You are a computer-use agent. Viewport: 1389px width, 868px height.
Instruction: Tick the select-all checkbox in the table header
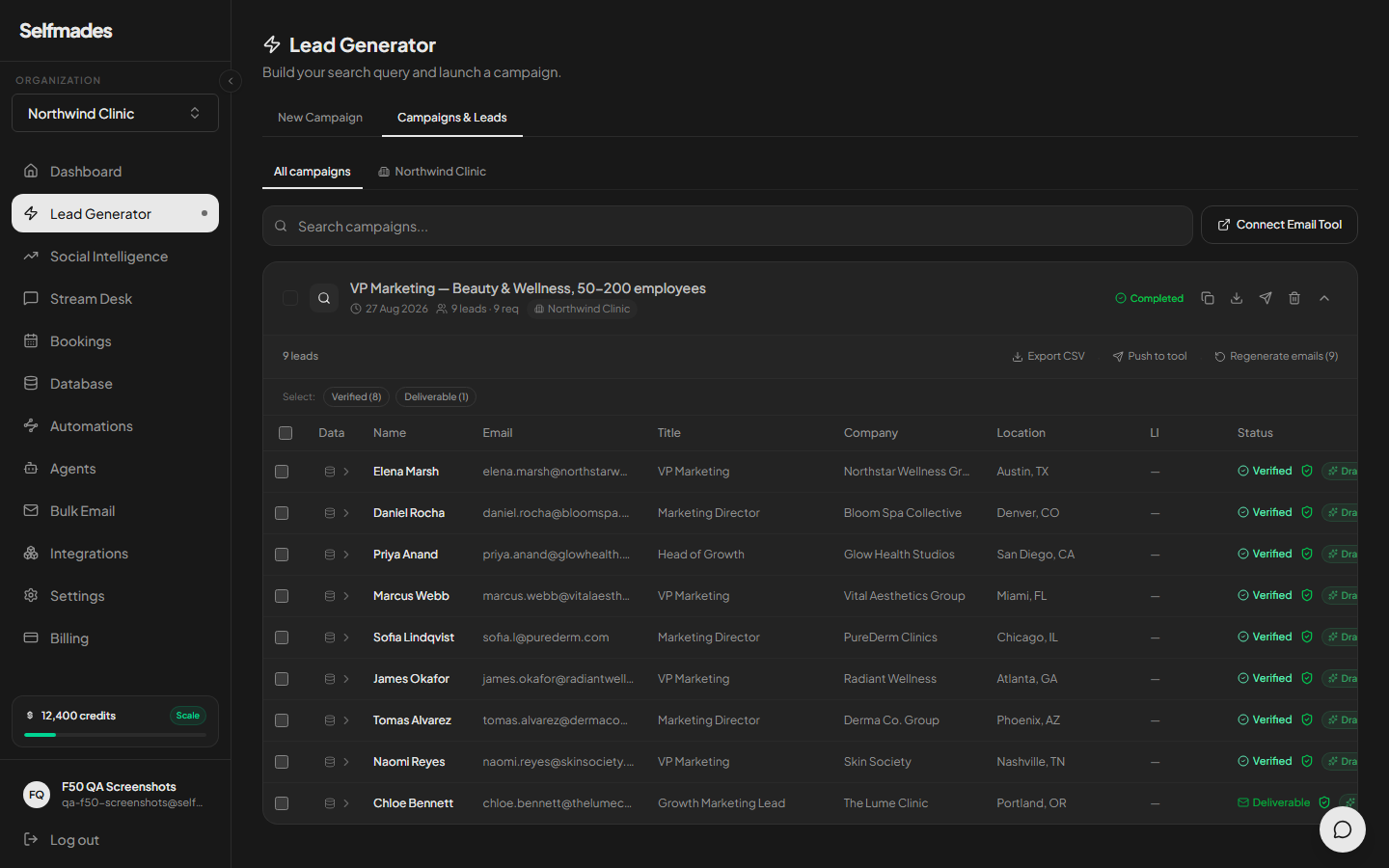286,433
